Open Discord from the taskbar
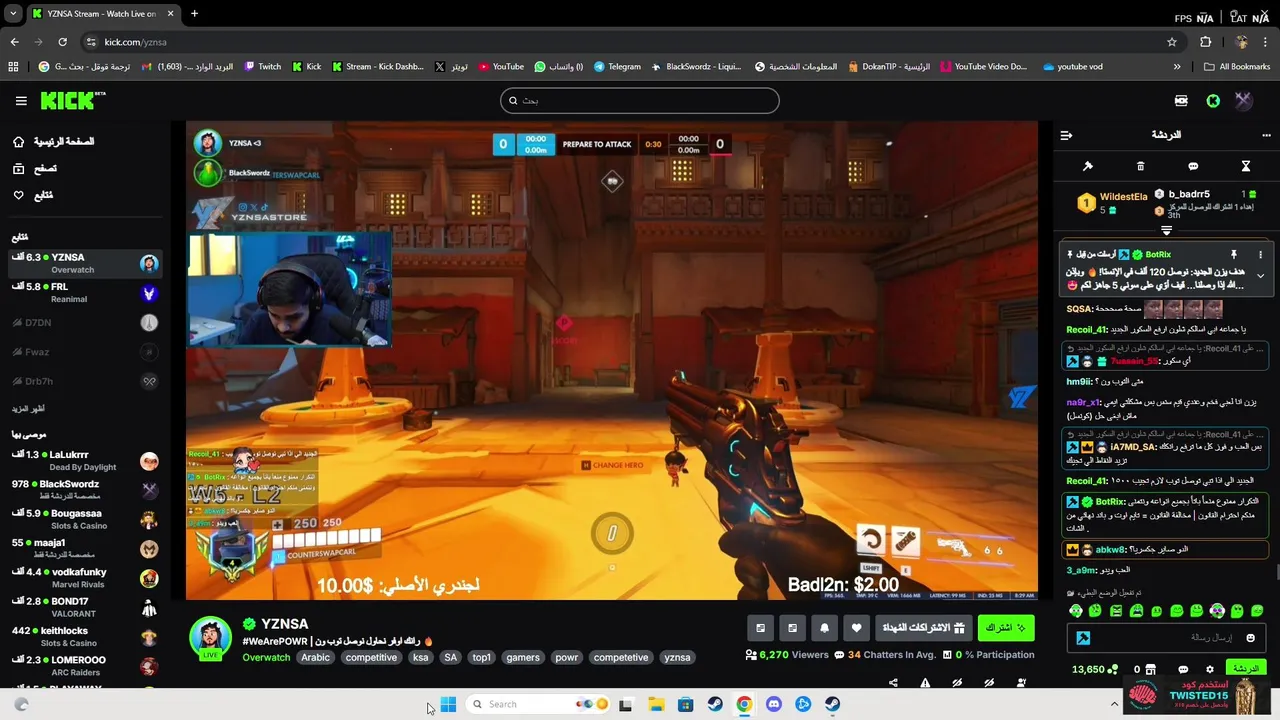The width and height of the screenshot is (1280, 720). (x=773, y=705)
